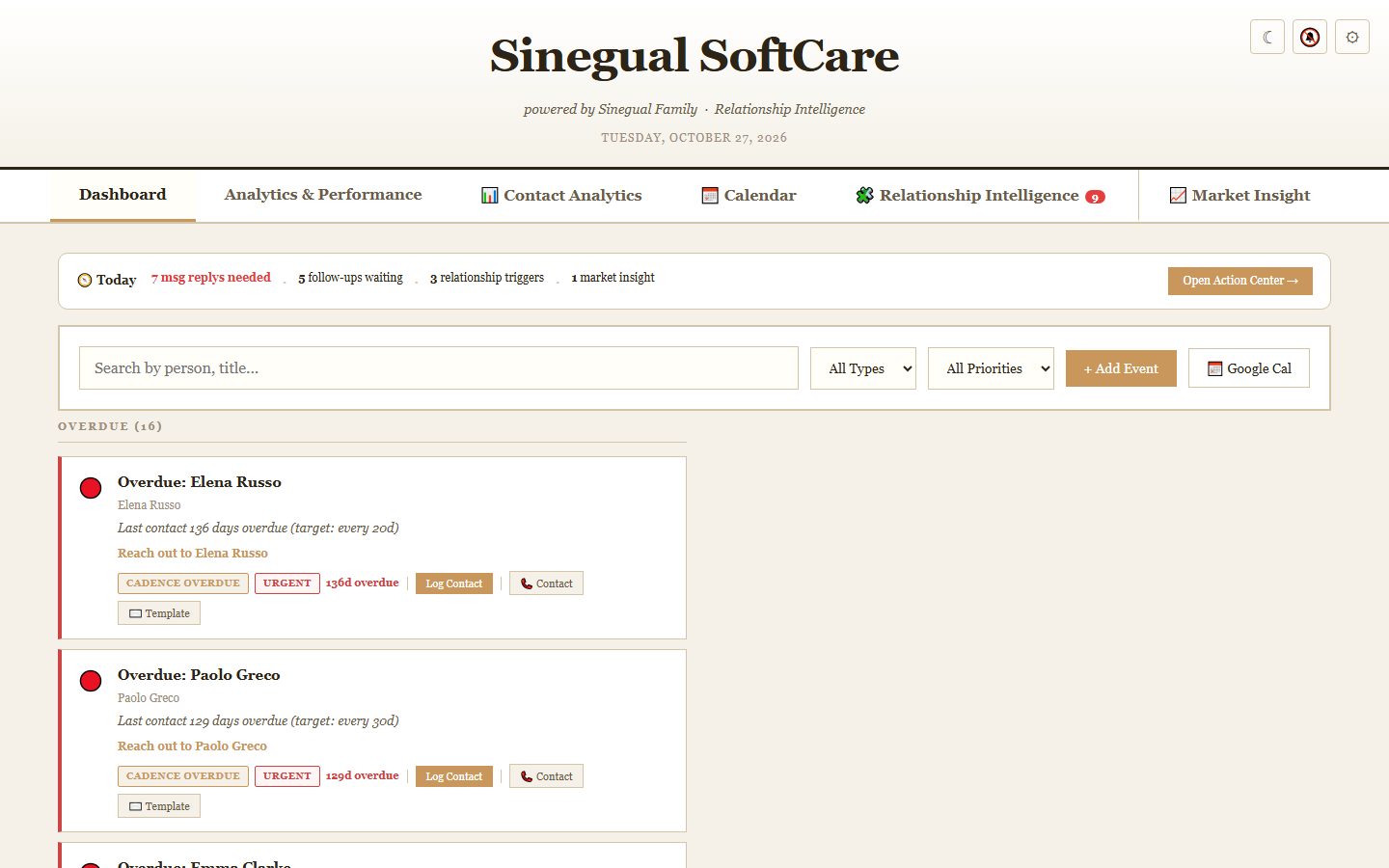1389x868 pixels.
Task: Switch to Dashboard tab
Action: (123, 195)
